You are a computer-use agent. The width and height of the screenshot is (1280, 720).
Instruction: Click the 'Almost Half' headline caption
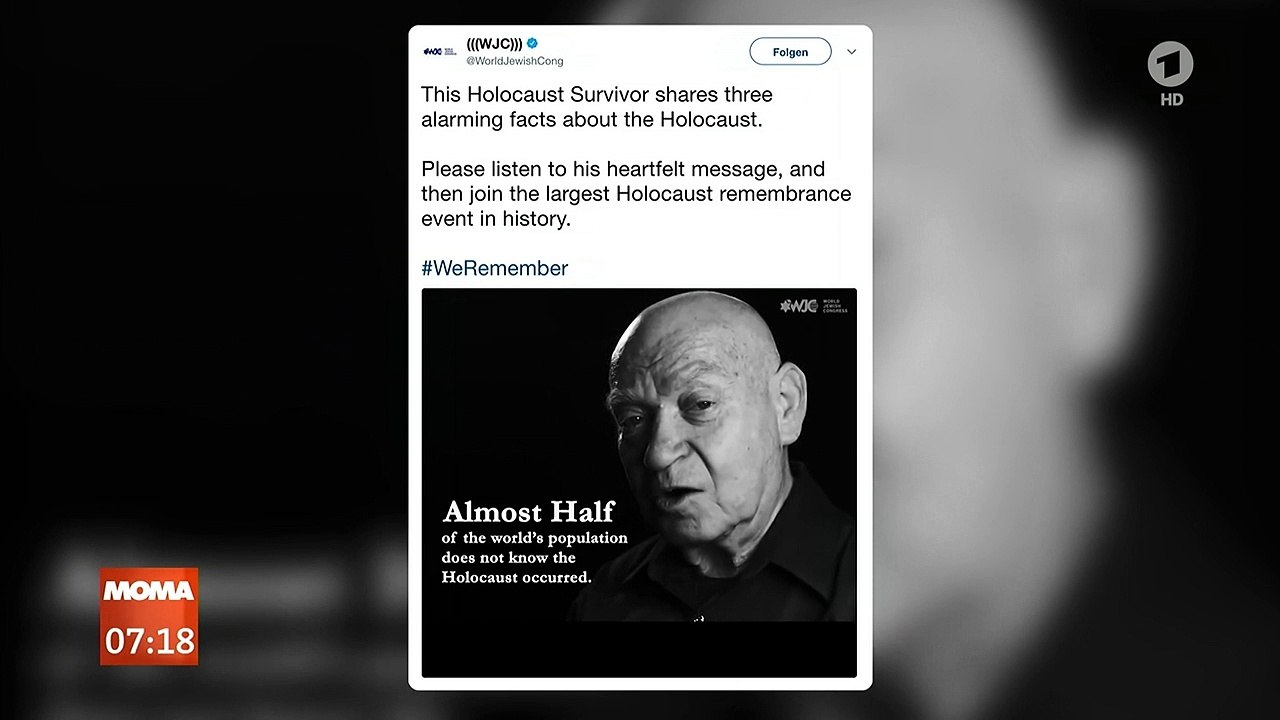coord(528,512)
